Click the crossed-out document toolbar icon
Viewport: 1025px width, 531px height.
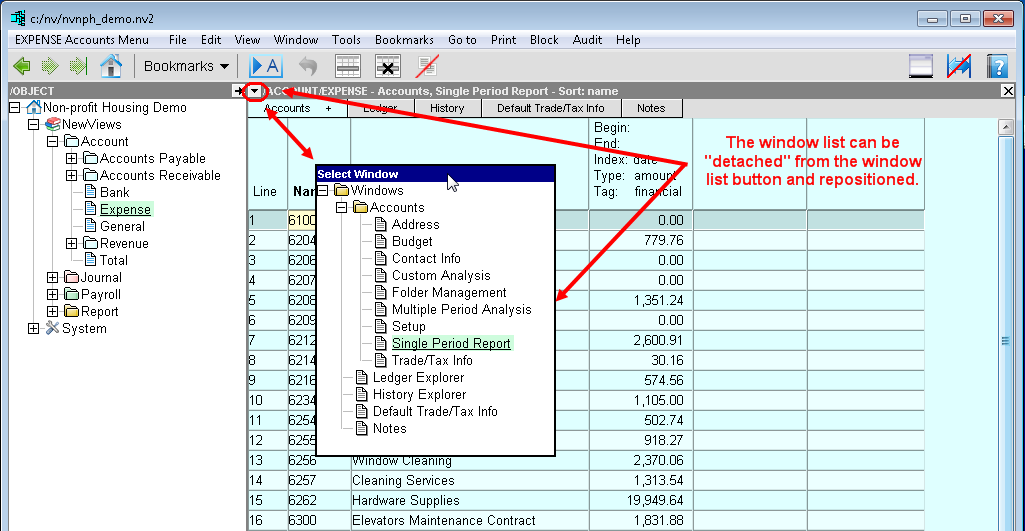427,67
